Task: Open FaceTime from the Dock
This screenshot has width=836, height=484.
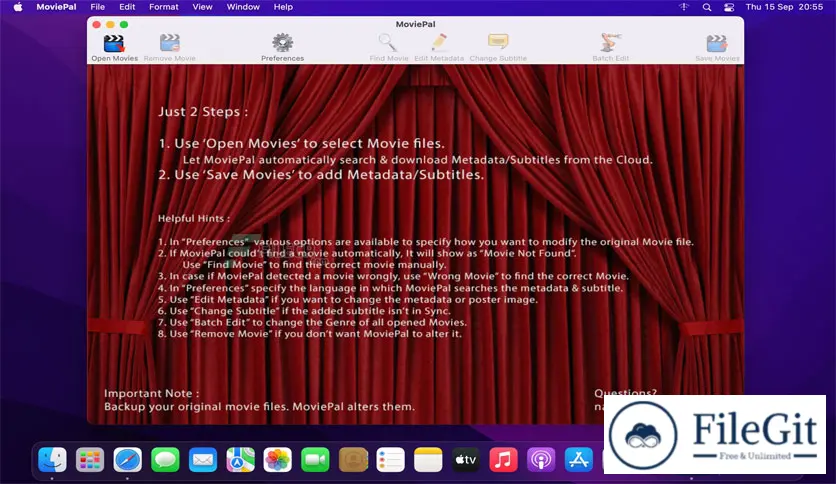Action: [315, 459]
